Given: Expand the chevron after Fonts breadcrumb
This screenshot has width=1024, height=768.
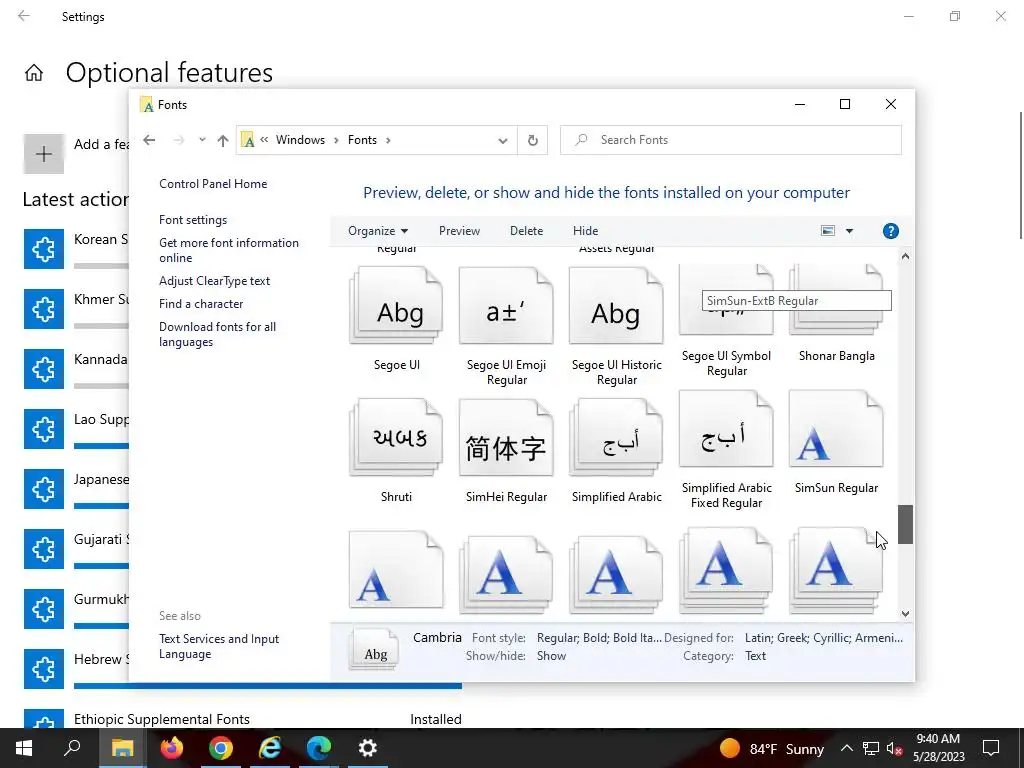Looking at the screenshot, I should coord(389,140).
